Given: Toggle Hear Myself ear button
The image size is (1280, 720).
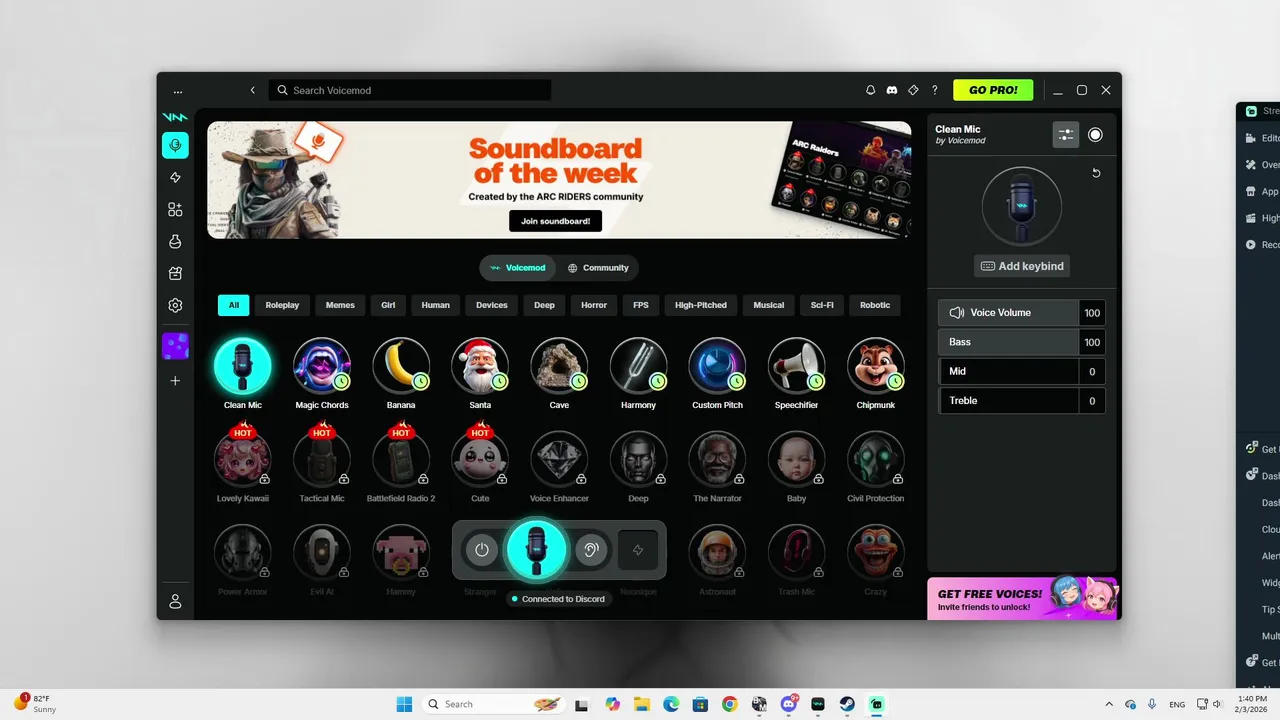Looking at the screenshot, I should point(591,550).
